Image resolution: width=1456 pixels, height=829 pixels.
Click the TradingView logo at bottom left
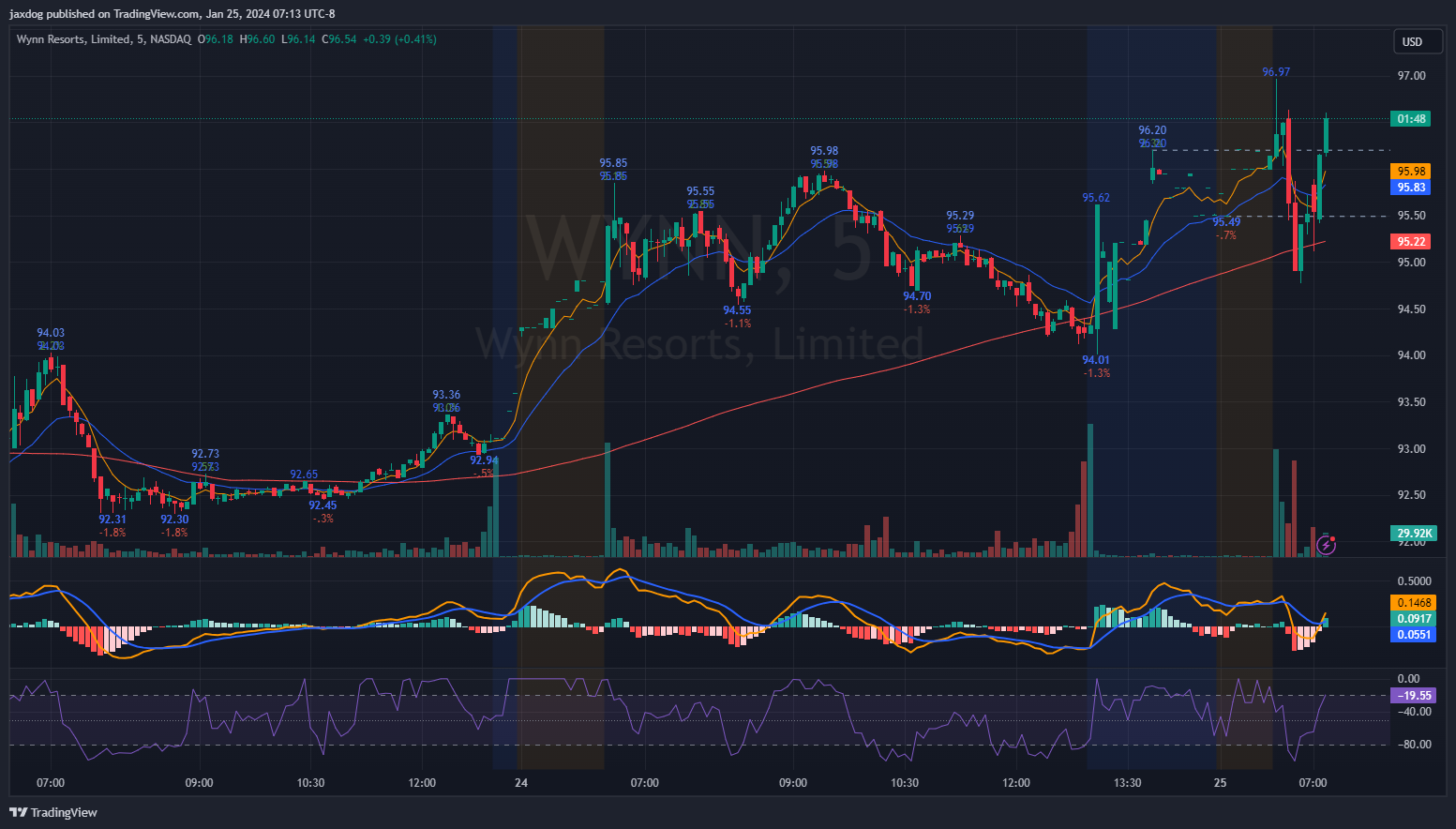pos(53,812)
